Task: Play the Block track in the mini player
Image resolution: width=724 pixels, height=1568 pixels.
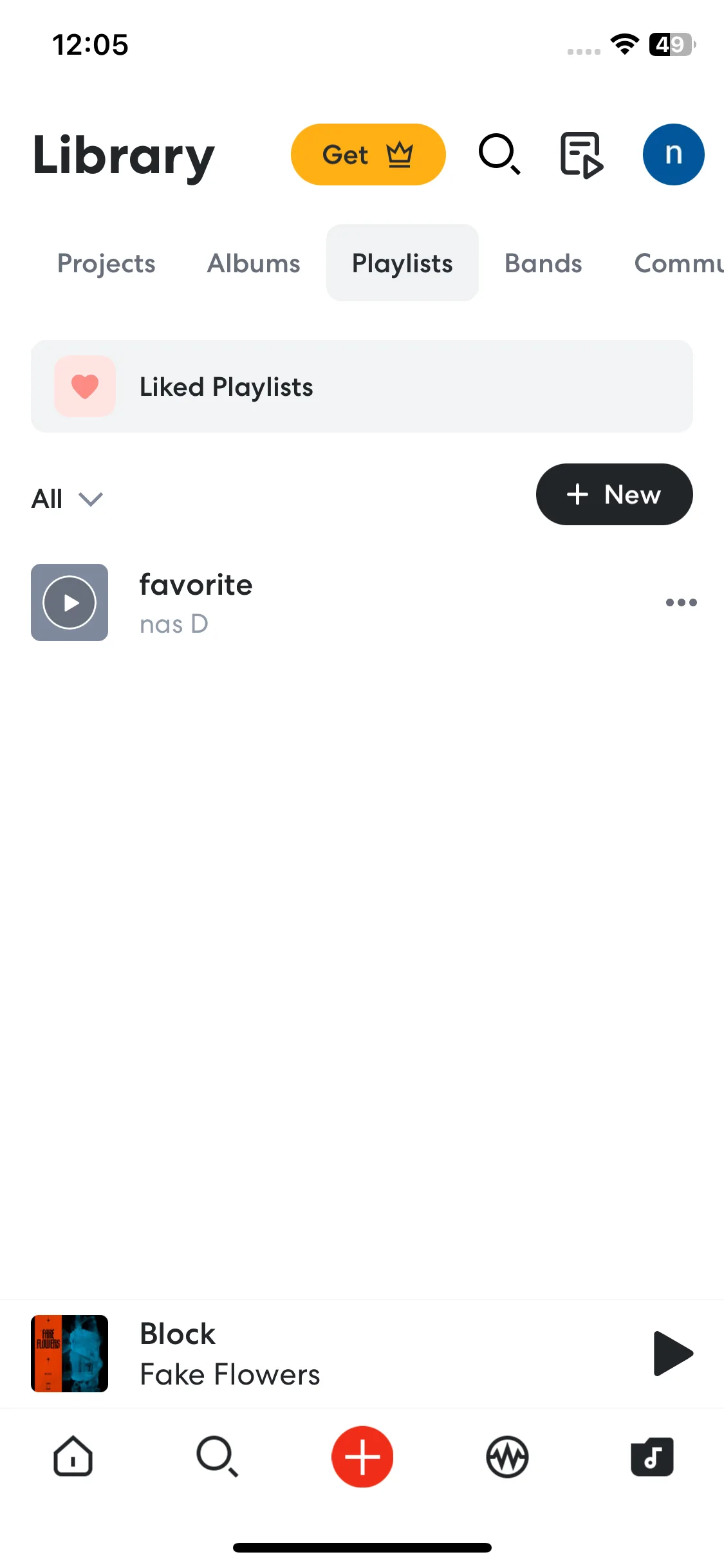Action: pos(673,1353)
